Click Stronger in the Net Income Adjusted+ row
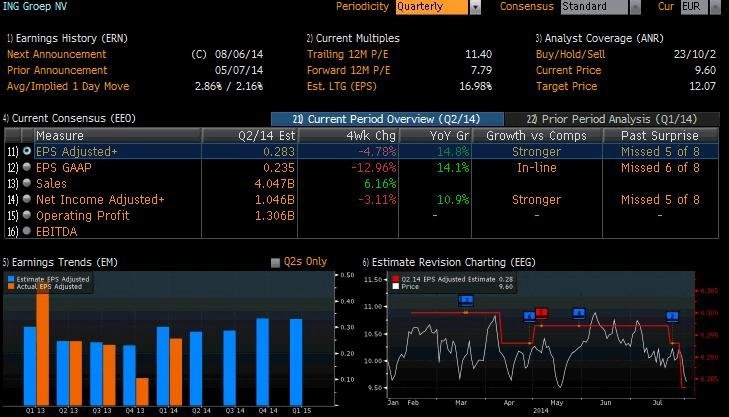Image resolution: width=729 pixels, height=417 pixels. click(x=537, y=199)
